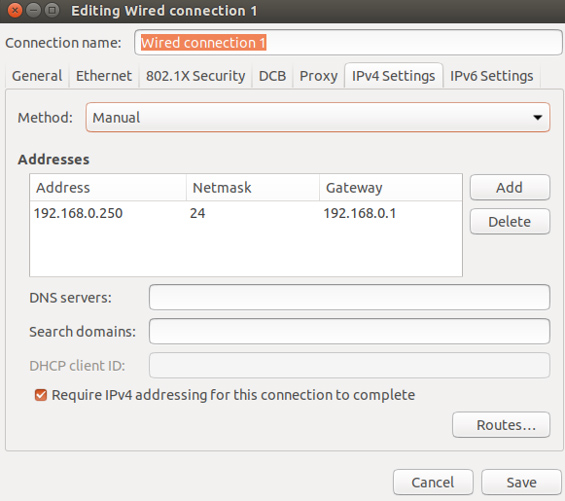The height and width of the screenshot is (501, 565).
Task: Switch to IPv6 Settings tab
Action: point(491,76)
